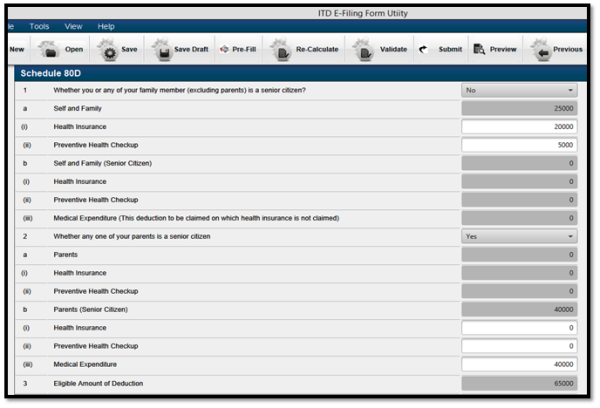
Task: Open the Help menu
Action: [106, 26]
